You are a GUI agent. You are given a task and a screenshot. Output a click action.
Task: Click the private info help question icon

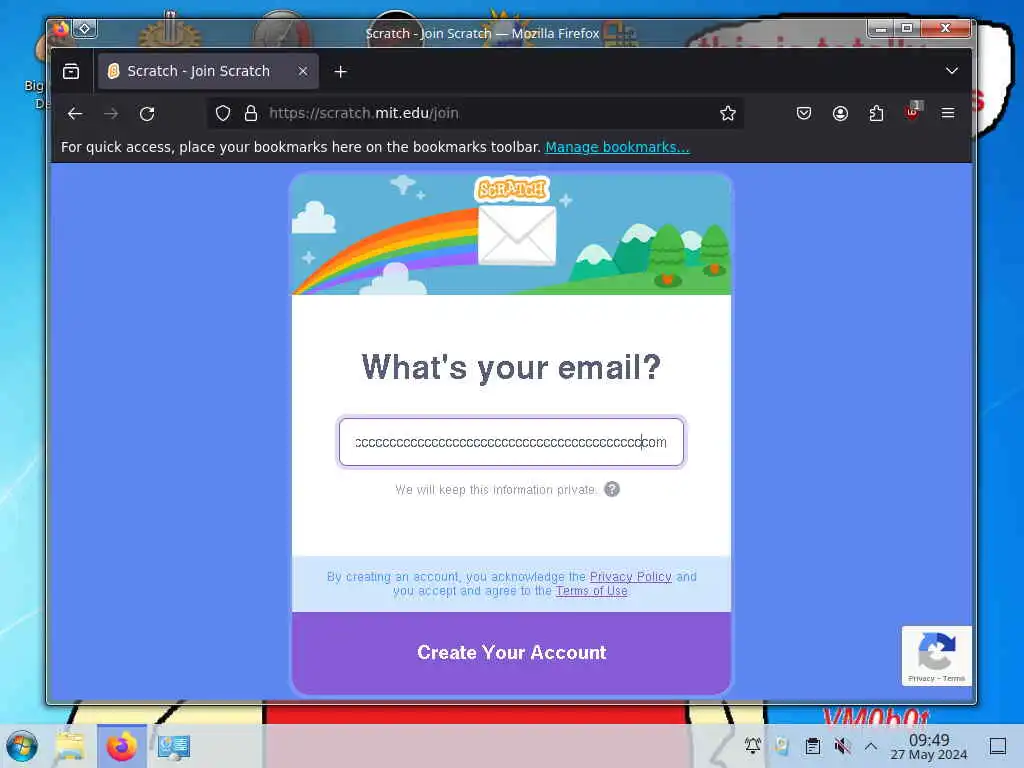(x=612, y=489)
